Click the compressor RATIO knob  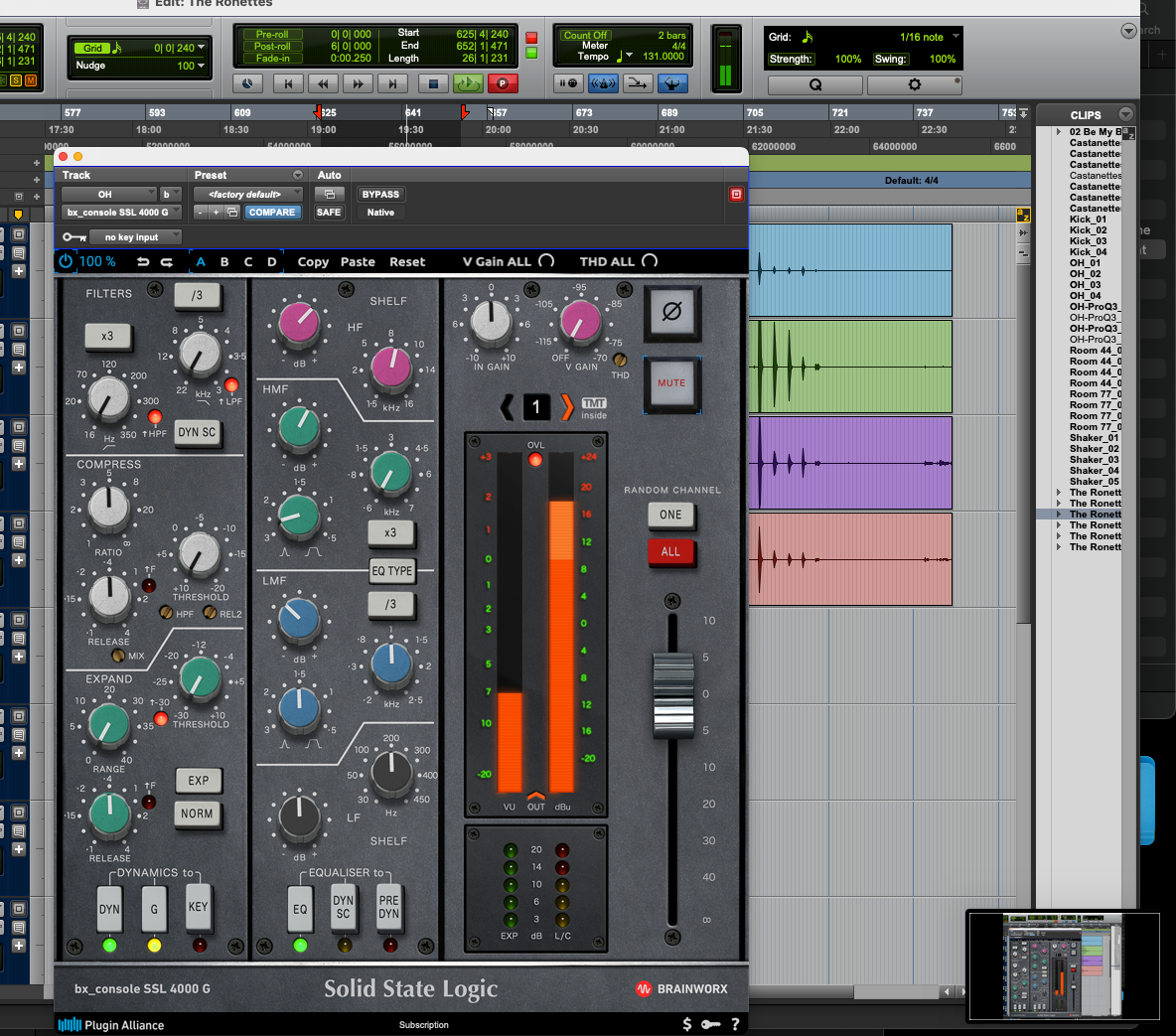109,508
